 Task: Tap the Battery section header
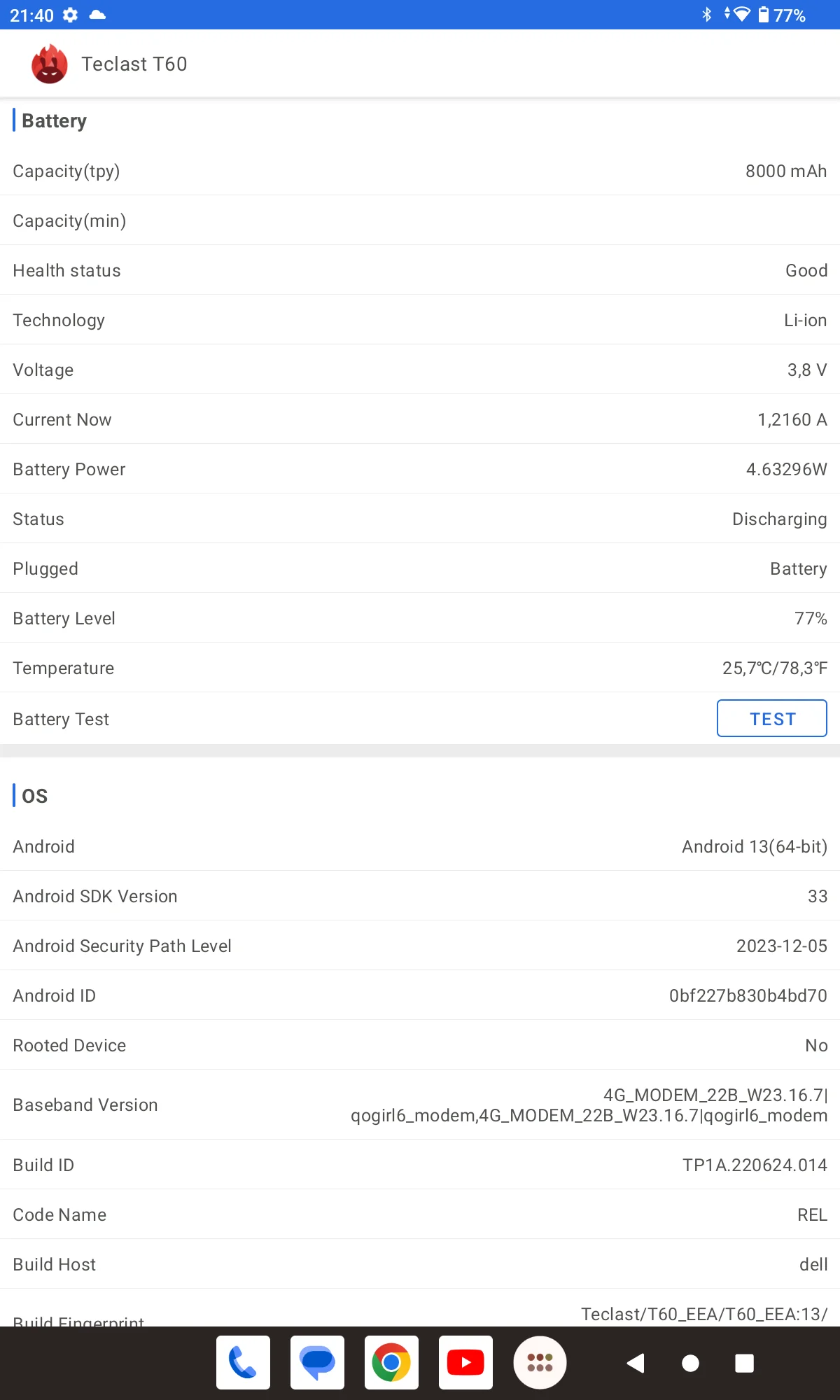pos(54,120)
